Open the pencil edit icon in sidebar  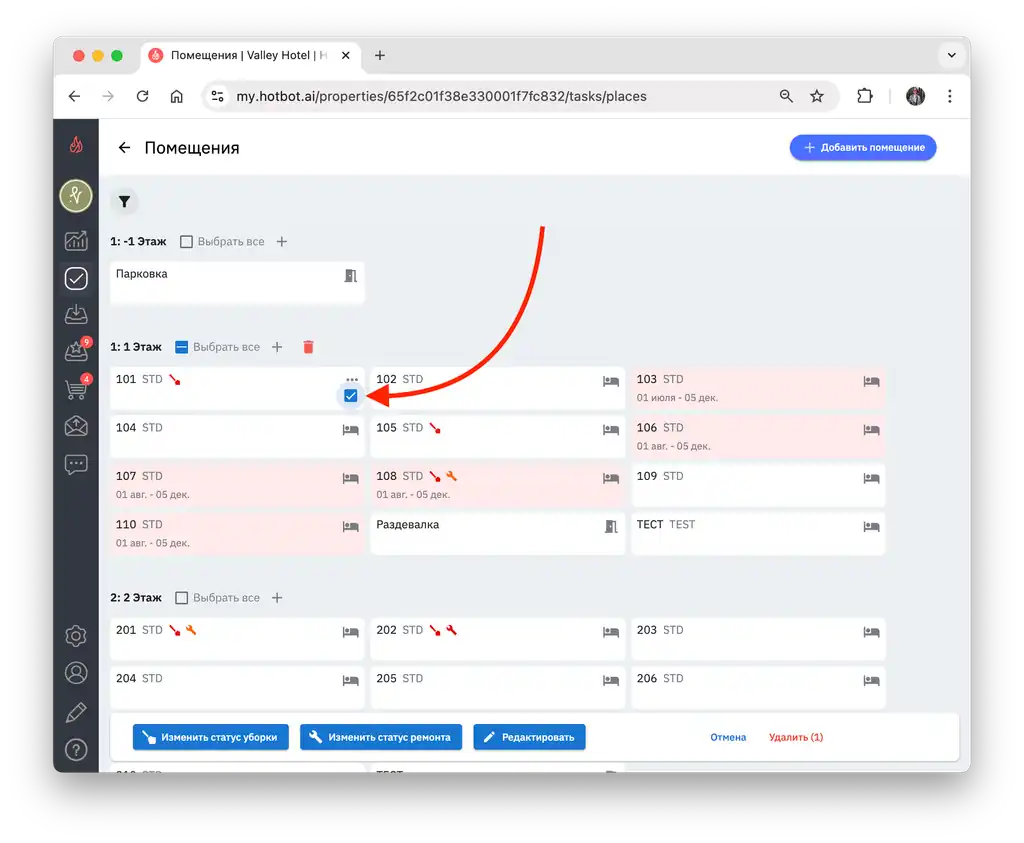[x=76, y=712]
